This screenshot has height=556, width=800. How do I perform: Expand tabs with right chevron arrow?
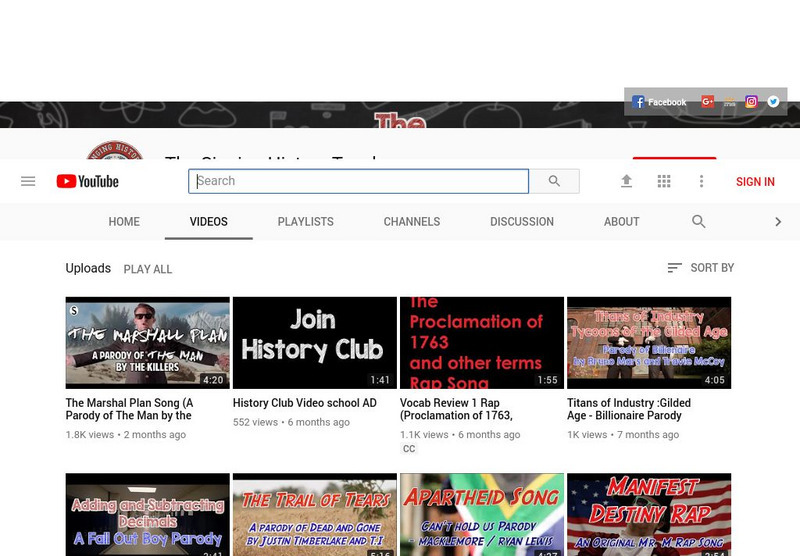tap(778, 221)
